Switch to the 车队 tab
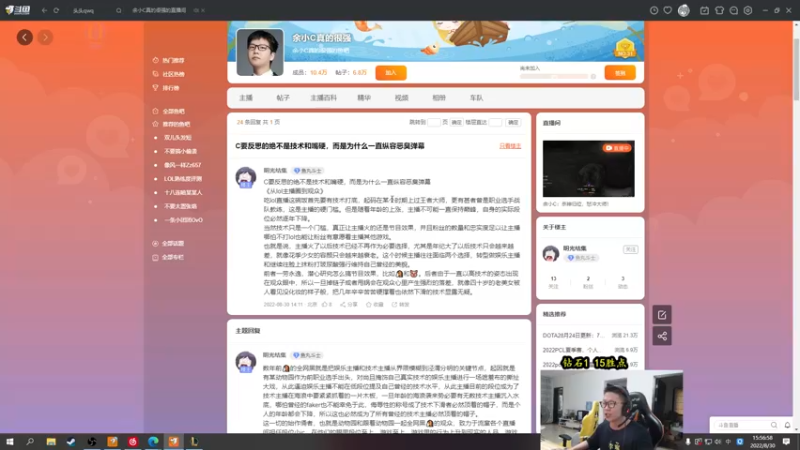 tap(477, 98)
